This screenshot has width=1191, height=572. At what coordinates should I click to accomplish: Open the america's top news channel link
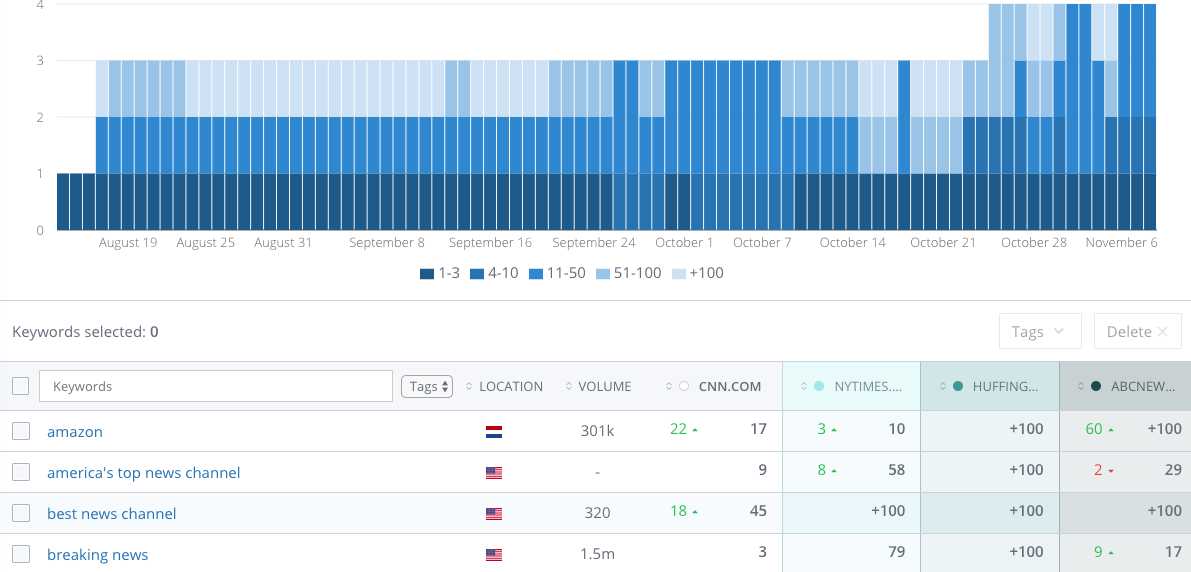point(143,473)
